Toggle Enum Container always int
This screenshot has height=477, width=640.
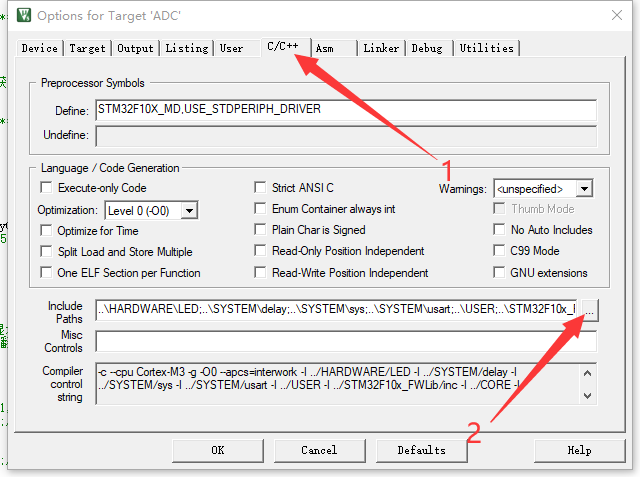pyautogui.click(x=260, y=209)
